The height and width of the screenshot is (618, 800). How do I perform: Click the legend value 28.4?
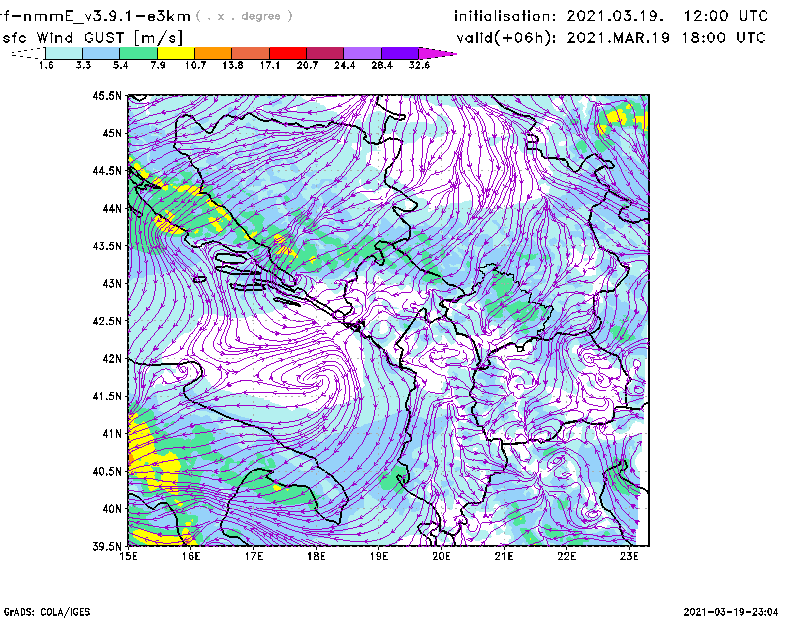coord(382,65)
